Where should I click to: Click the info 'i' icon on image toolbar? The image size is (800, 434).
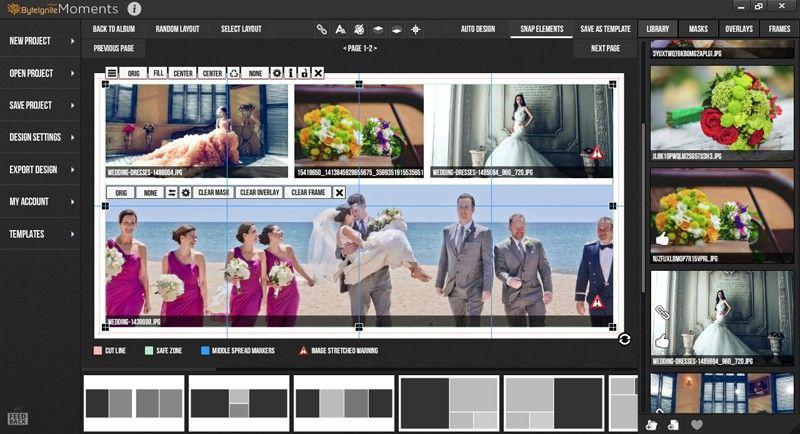click(x=291, y=73)
